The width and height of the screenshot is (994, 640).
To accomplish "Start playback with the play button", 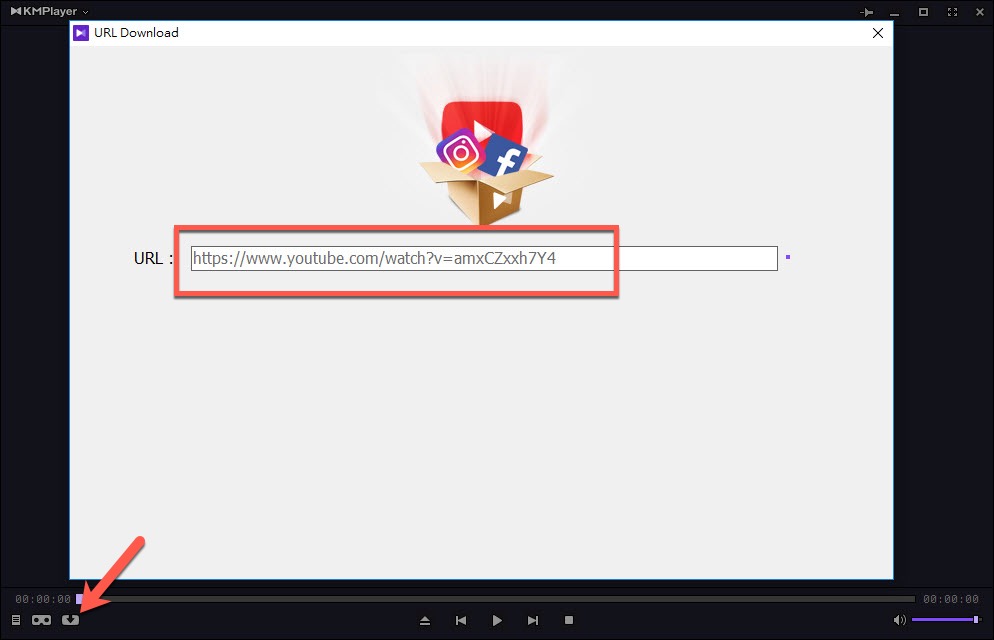I will tap(497, 620).
